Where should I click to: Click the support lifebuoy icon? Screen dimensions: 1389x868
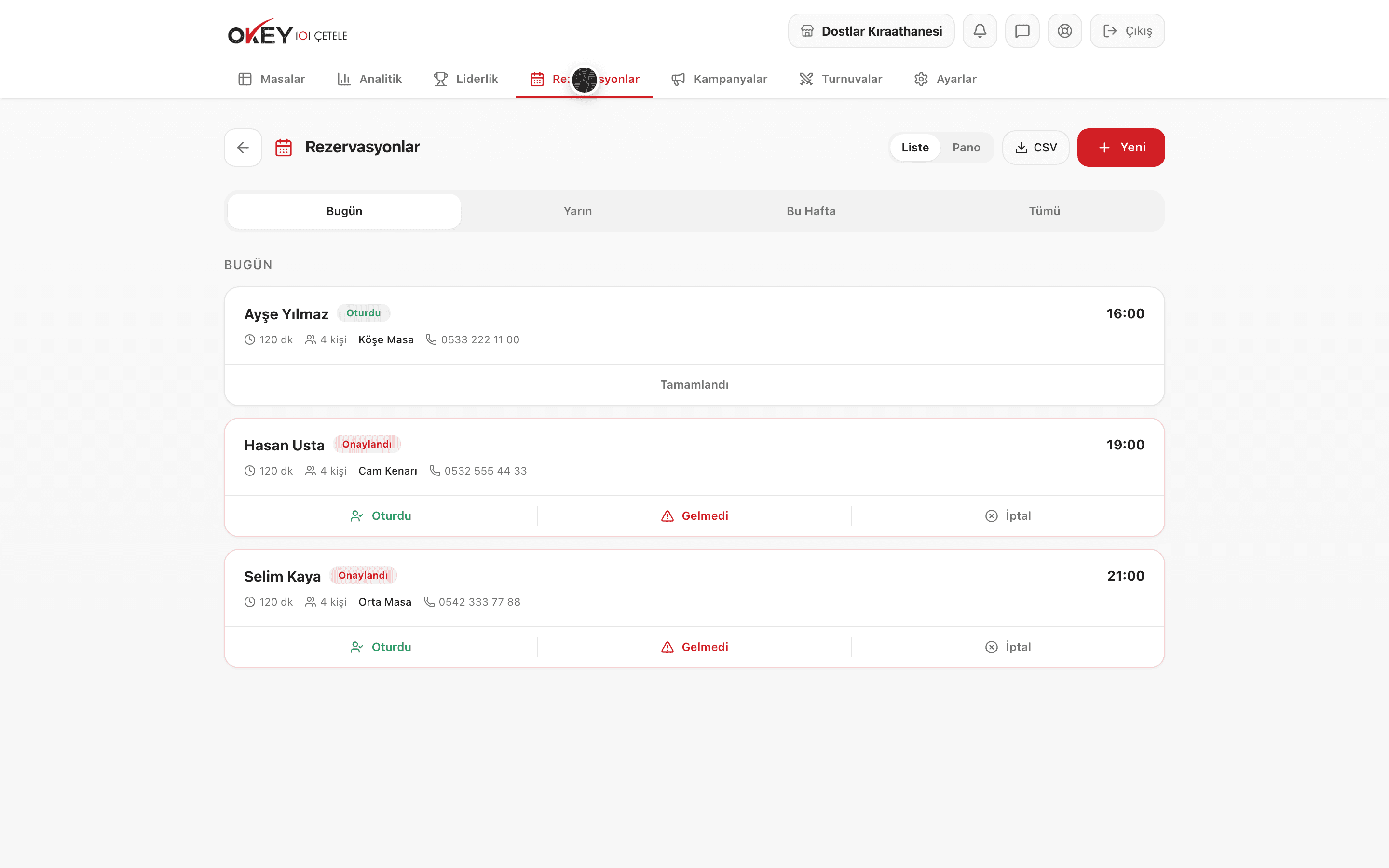(x=1064, y=31)
